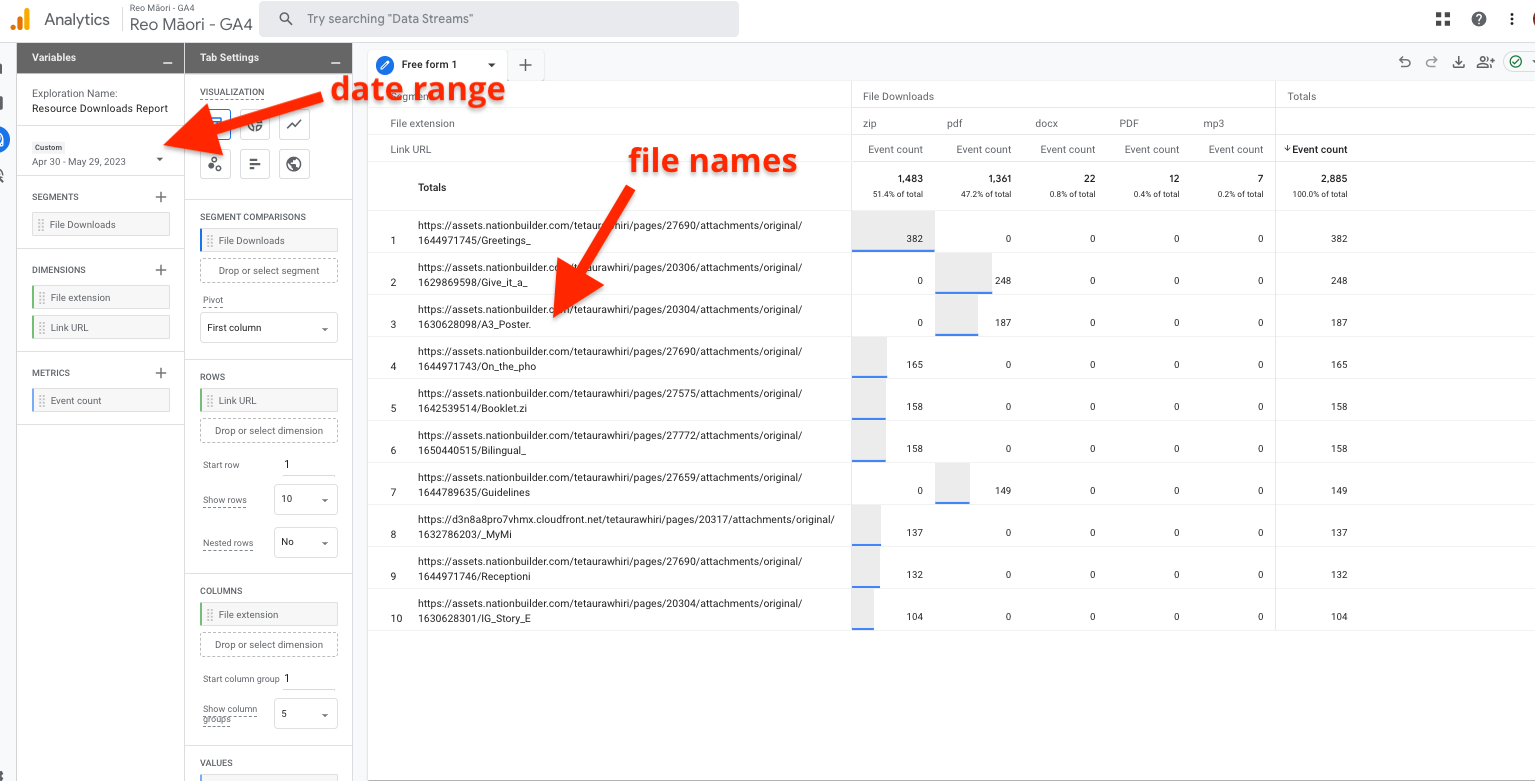Add a new dimension
This screenshot has height=781, width=1535.
(161, 270)
